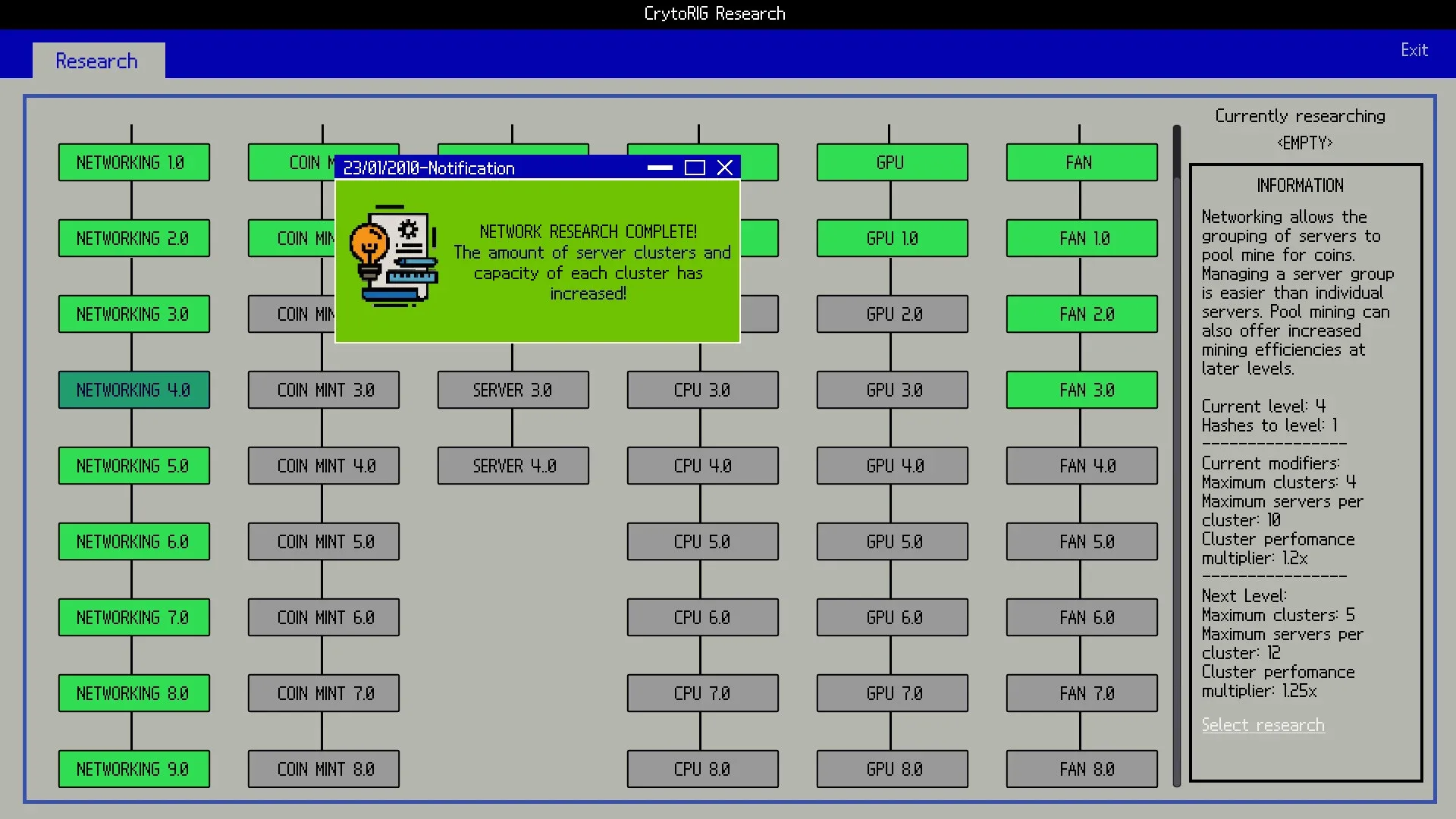This screenshot has height=819, width=1456.
Task: Select the NETWORKING 4.0 research node
Action: (133, 390)
